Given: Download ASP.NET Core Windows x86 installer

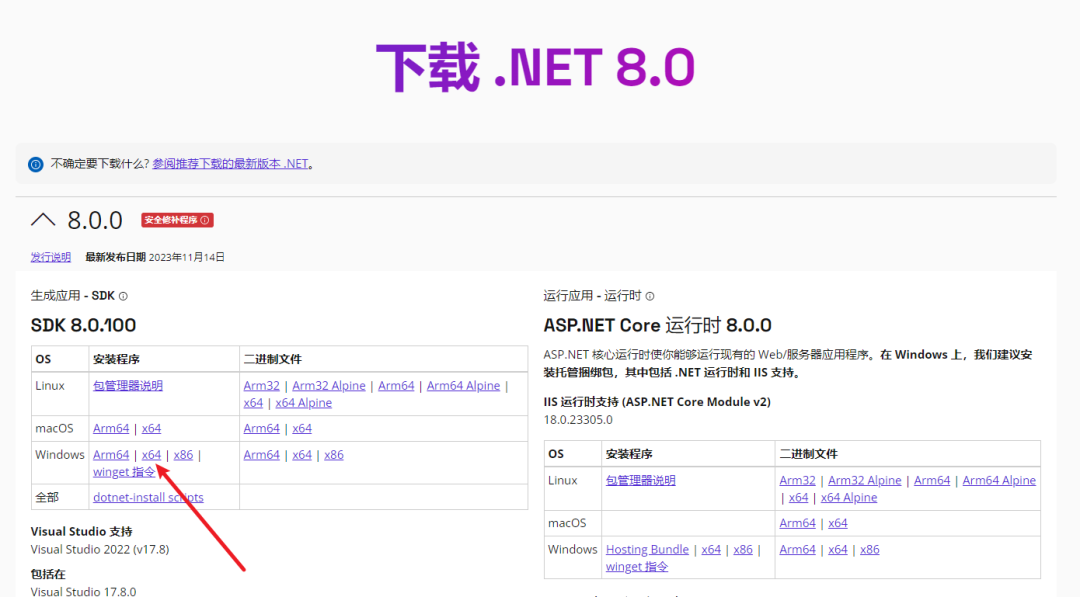Looking at the screenshot, I should (742, 549).
